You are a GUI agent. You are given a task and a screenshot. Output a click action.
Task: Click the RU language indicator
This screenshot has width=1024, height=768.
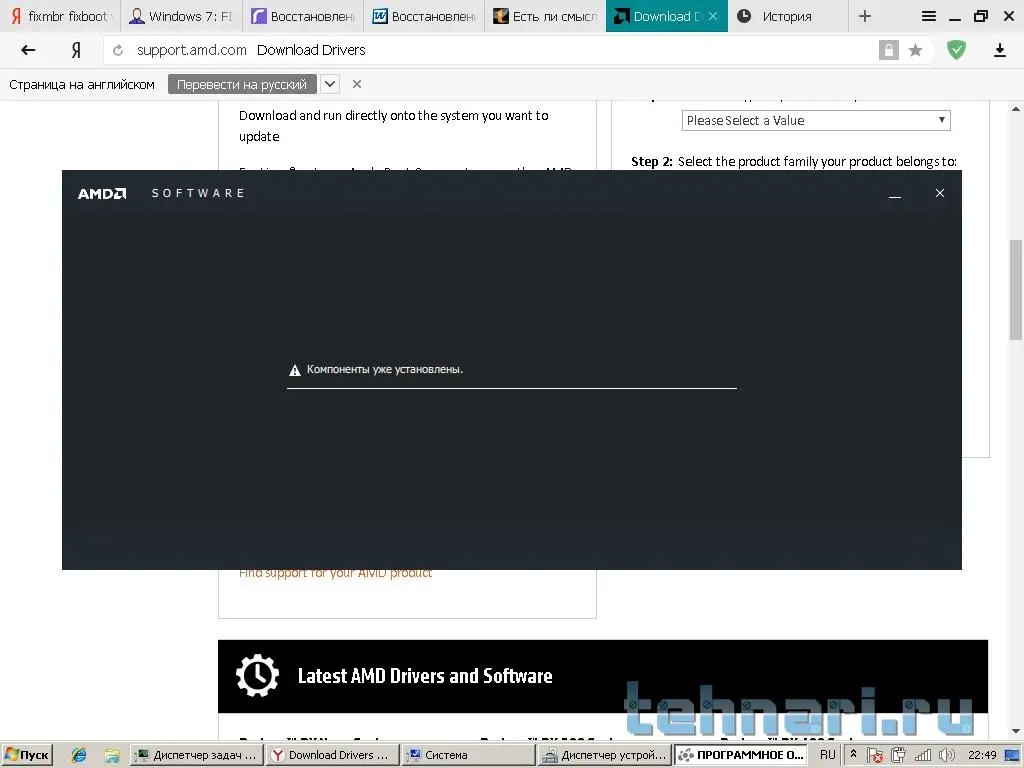click(x=827, y=755)
